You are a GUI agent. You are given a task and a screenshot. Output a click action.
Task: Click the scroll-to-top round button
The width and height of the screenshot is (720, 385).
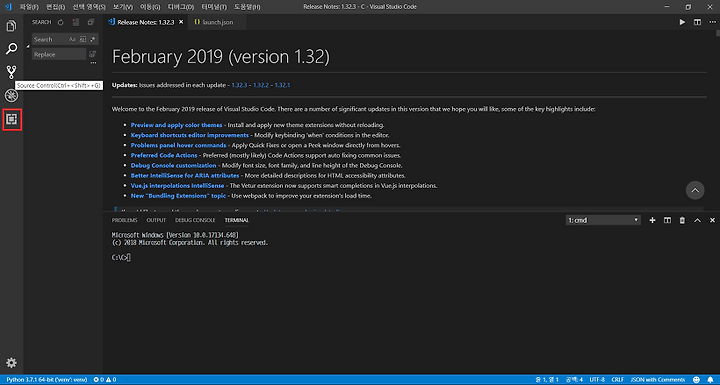[x=695, y=190]
